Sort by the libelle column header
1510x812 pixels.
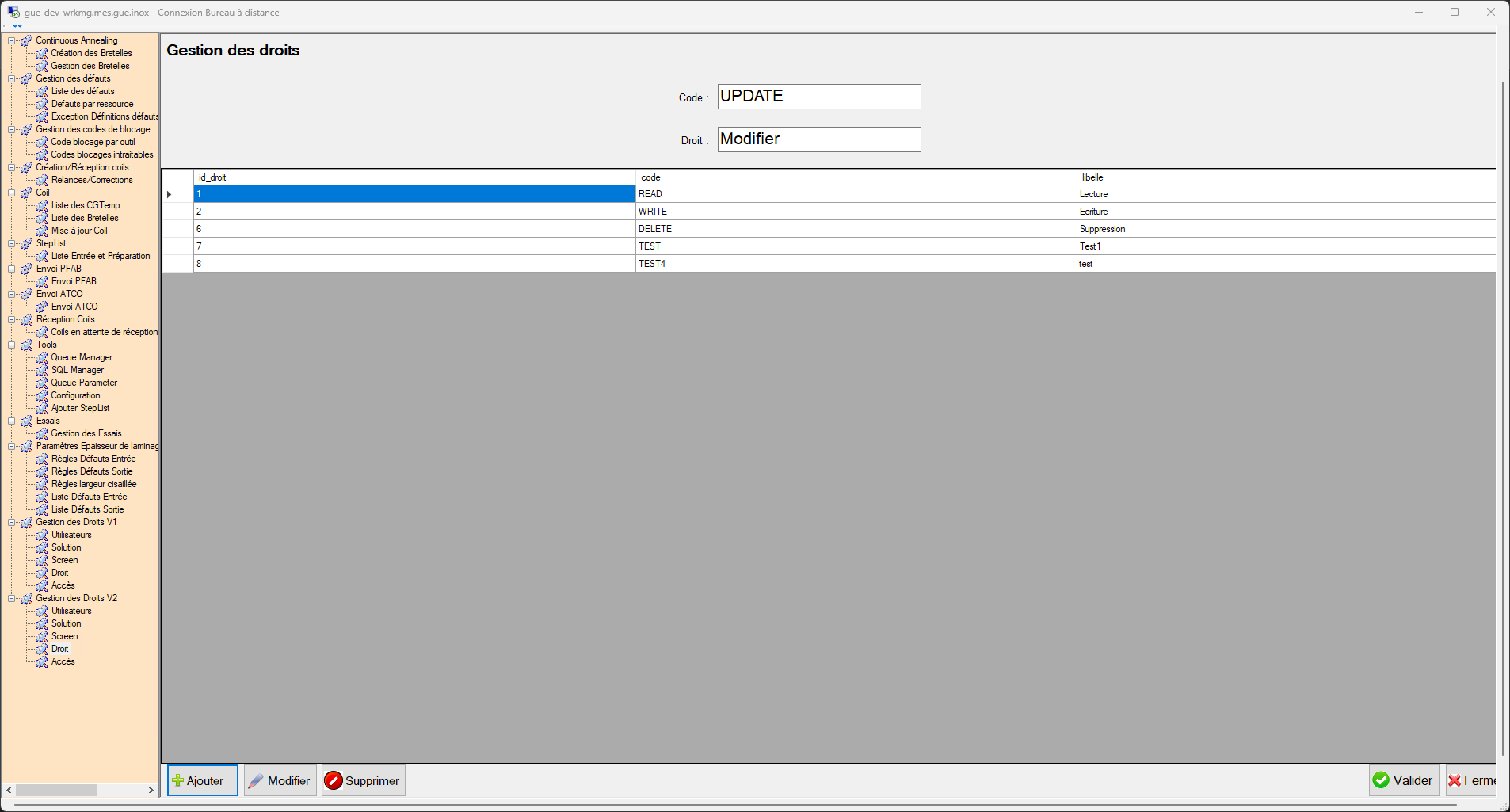pyautogui.click(x=1092, y=177)
